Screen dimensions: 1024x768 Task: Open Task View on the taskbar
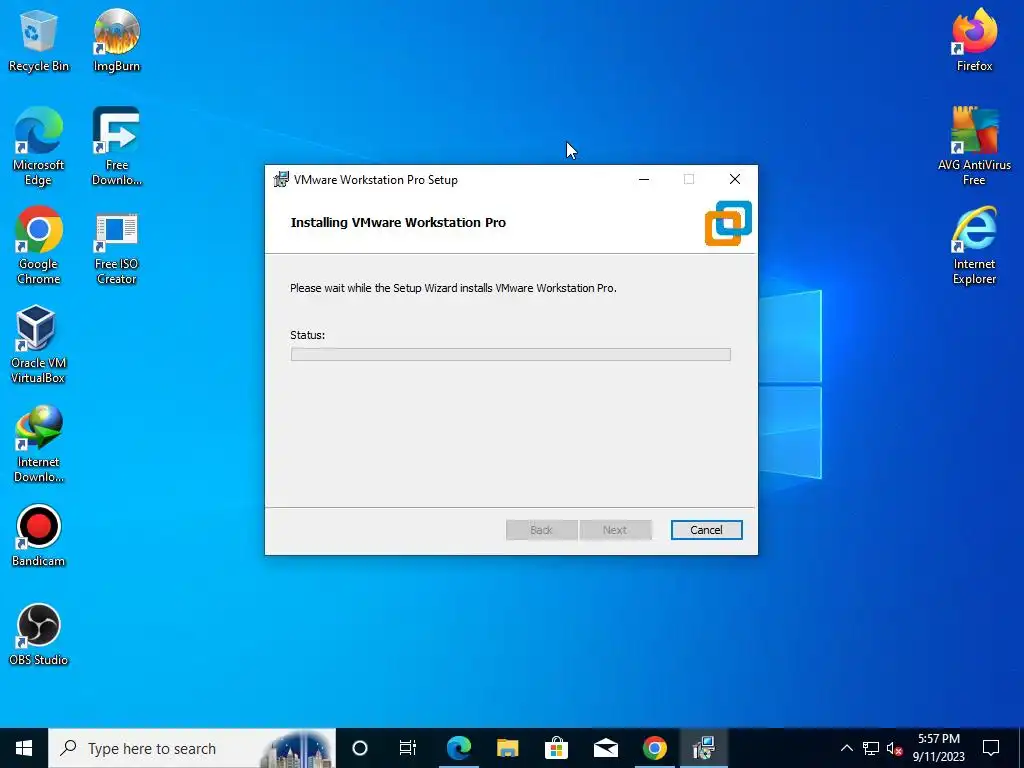(408, 748)
